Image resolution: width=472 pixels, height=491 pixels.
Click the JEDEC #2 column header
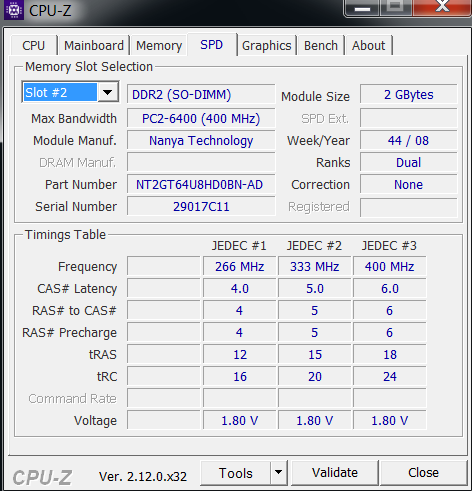click(x=314, y=246)
